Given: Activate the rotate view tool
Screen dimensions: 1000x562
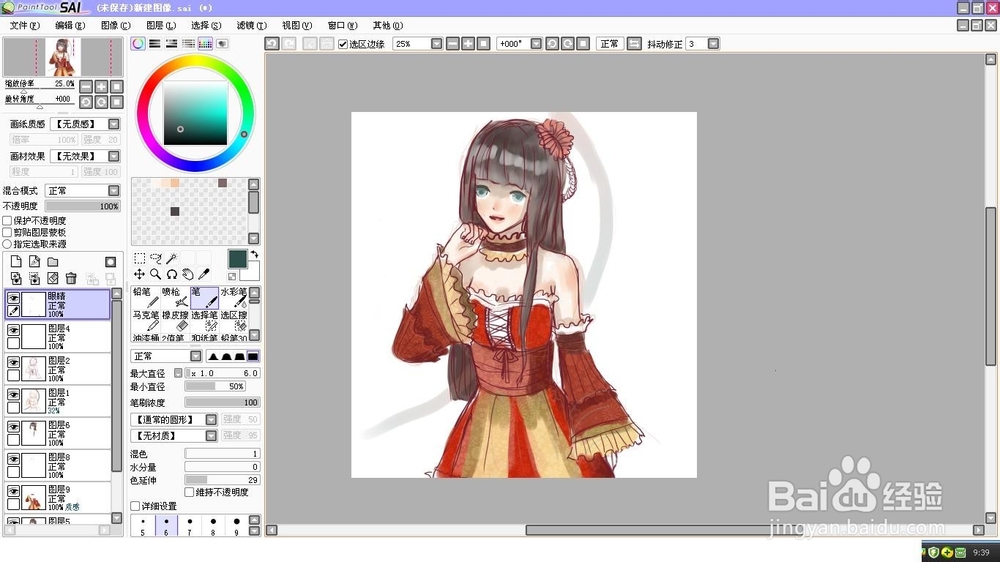Looking at the screenshot, I should tap(172, 274).
